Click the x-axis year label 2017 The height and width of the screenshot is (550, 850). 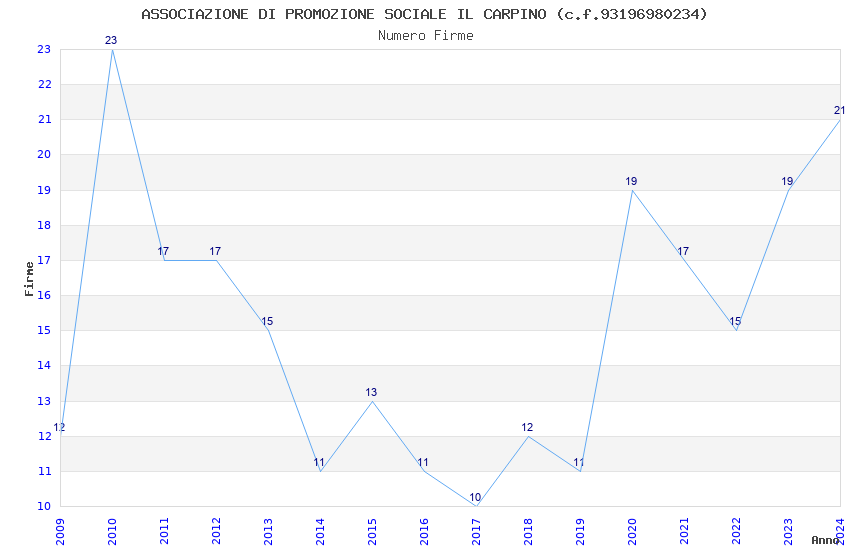(476, 532)
